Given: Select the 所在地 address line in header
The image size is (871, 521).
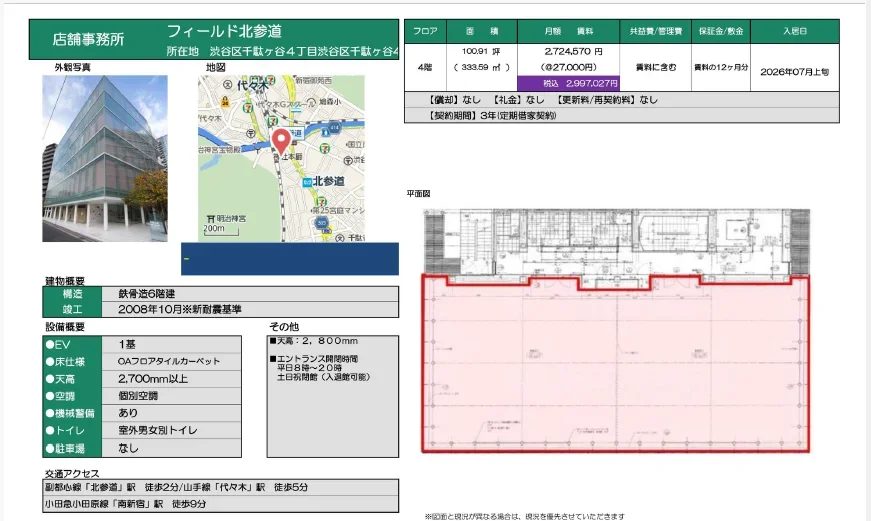Looking at the screenshot, I should pos(283,51).
